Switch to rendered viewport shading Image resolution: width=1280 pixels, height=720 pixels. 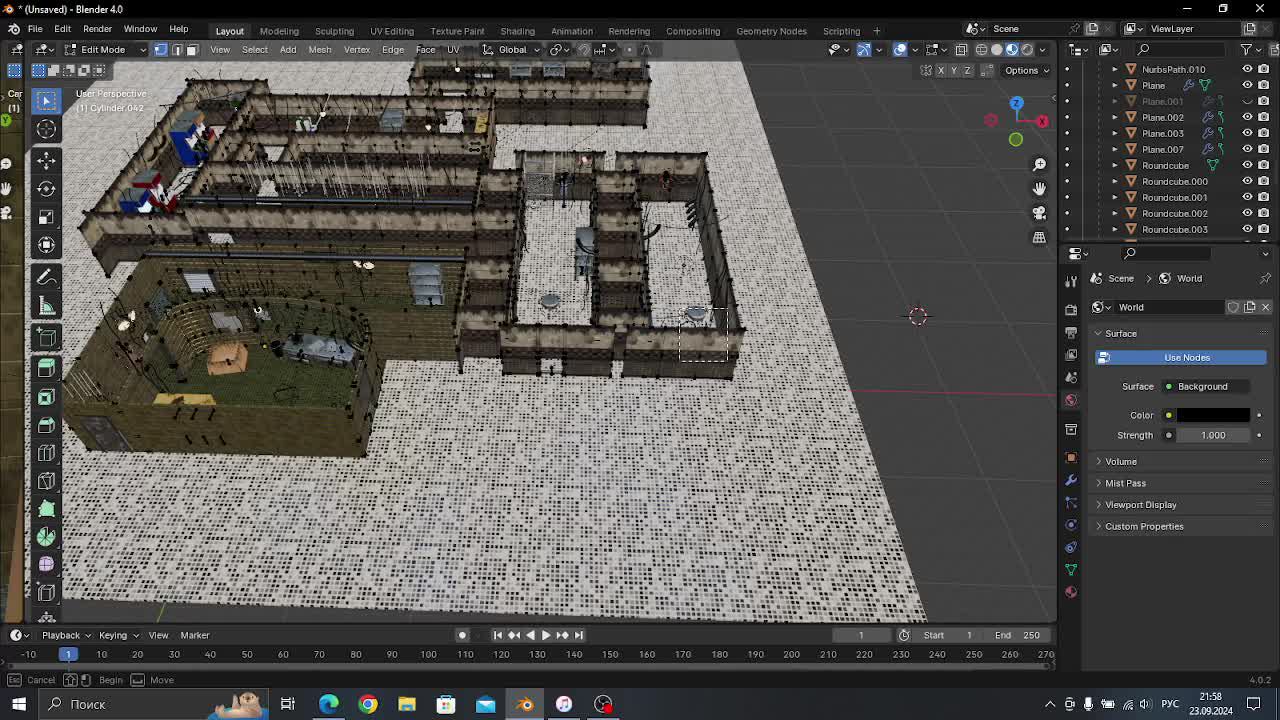(1027, 49)
